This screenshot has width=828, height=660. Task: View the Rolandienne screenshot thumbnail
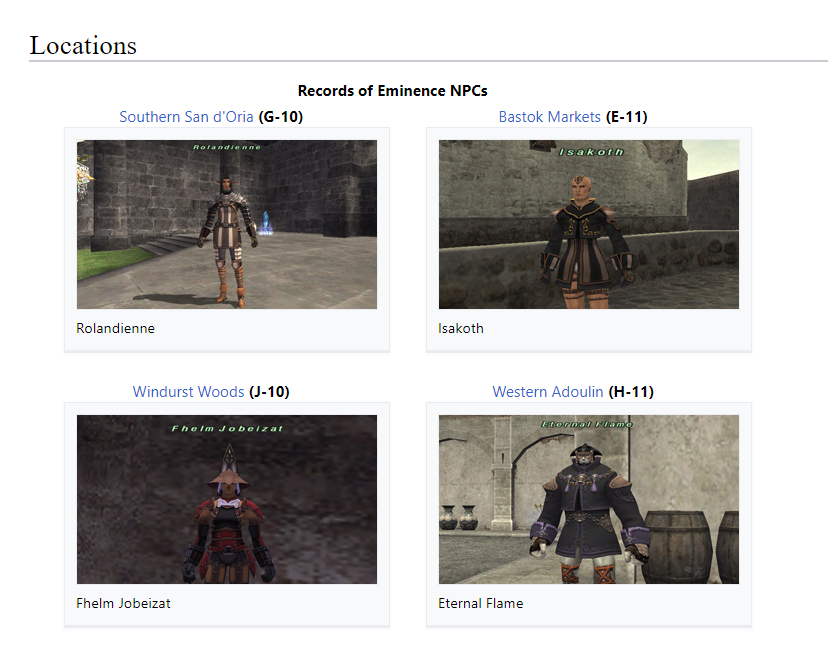(x=227, y=224)
